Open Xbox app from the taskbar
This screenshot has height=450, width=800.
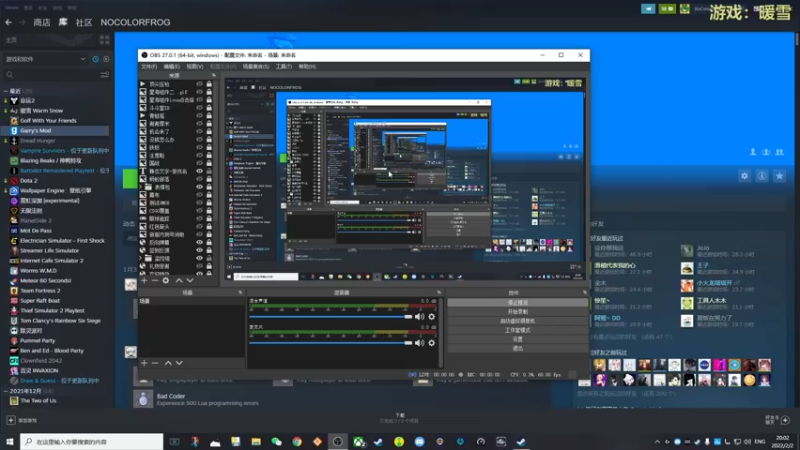click(358, 442)
